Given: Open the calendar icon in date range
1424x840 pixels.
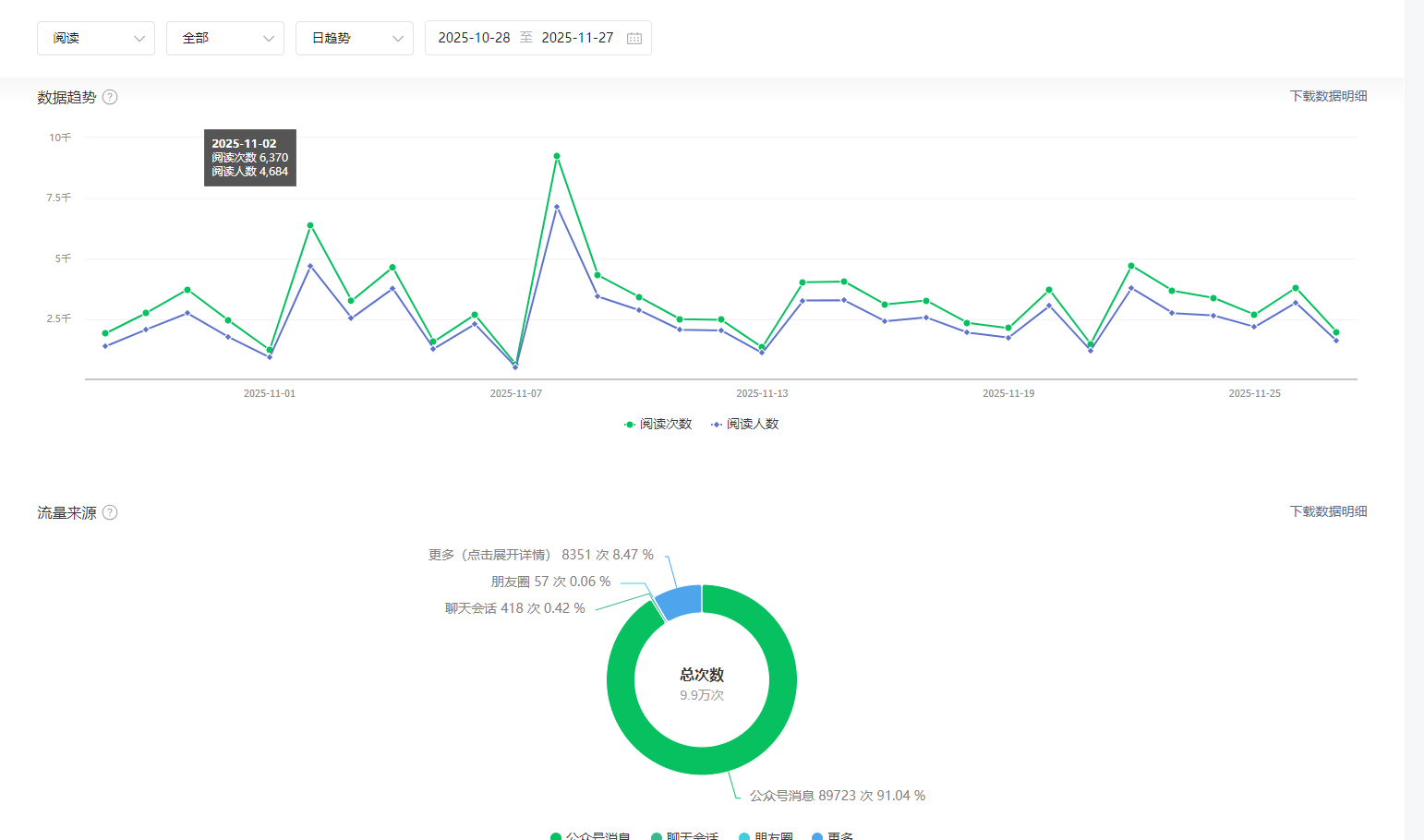Looking at the screenshot, I should [x=634, y=38].
